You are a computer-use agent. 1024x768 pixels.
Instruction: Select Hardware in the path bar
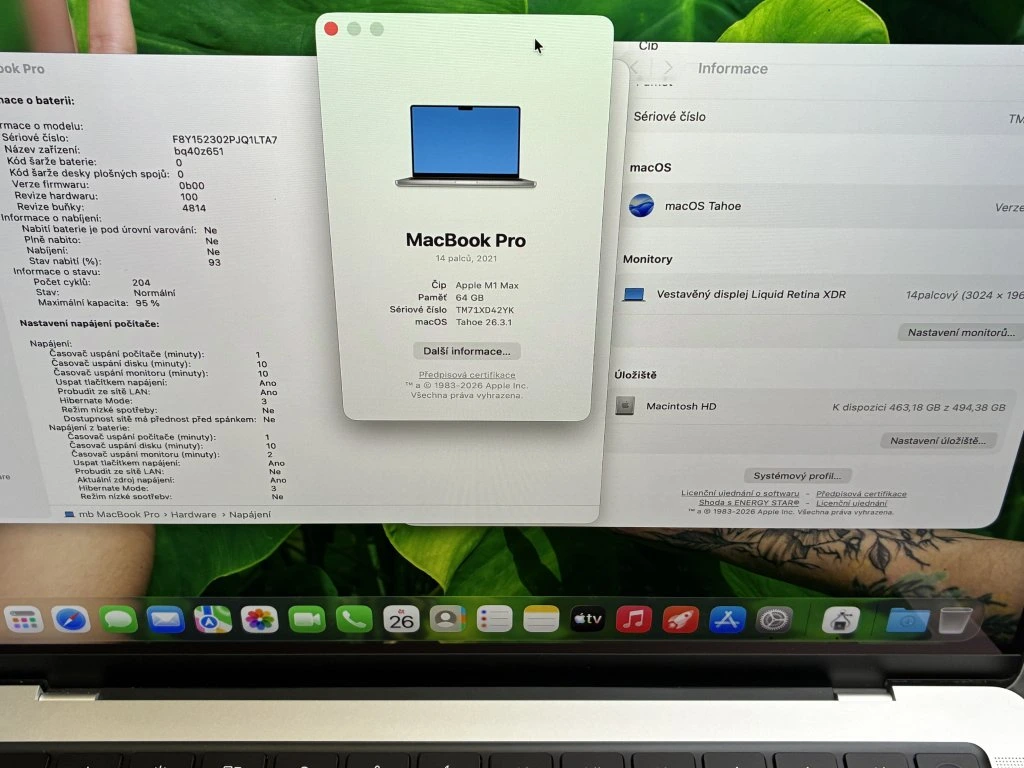click(x=193, y=515)
